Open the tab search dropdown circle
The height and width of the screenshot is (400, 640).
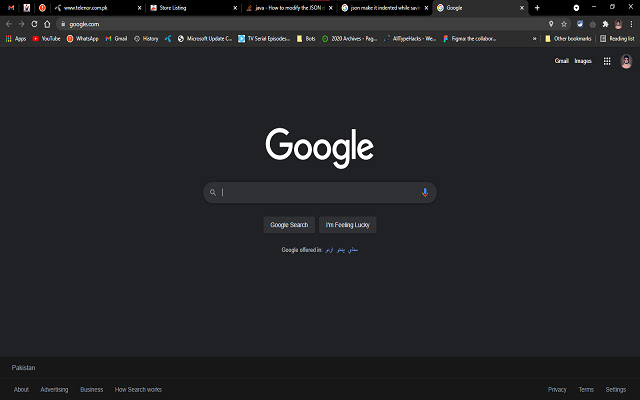tap(576, 8)
